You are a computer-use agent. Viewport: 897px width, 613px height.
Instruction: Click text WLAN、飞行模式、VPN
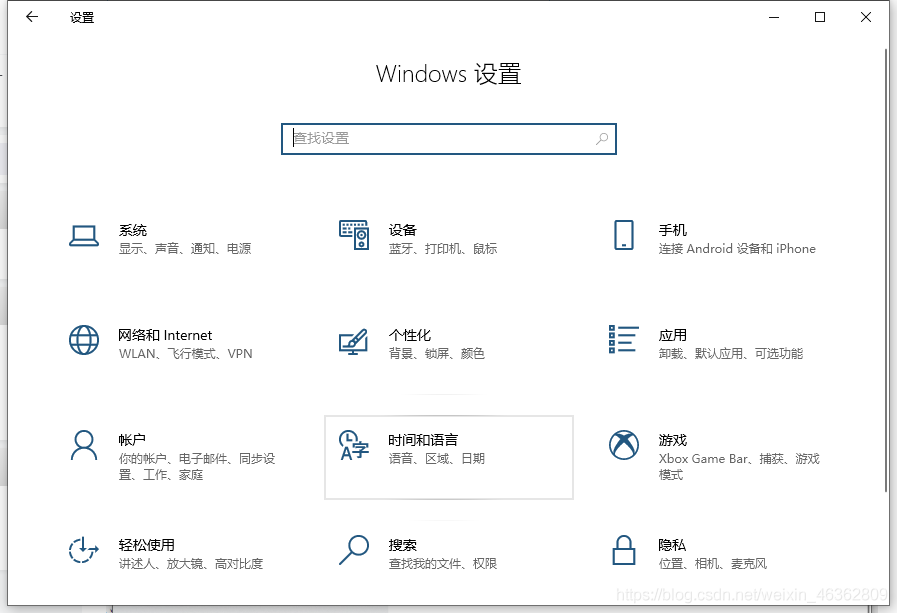(185, 354)
